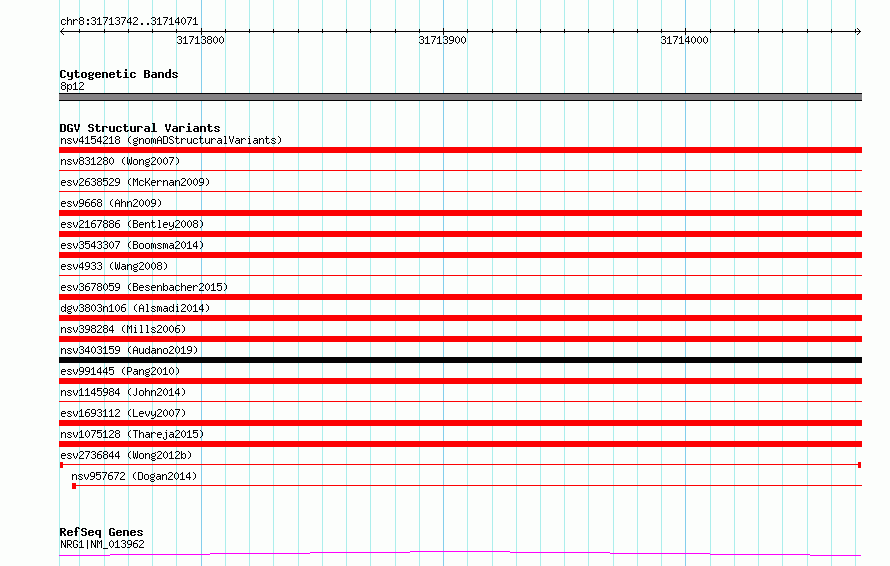Open variant esv4933 (Wang2008)
Screen dimensions: 890x566
click(x=114, y=266)
